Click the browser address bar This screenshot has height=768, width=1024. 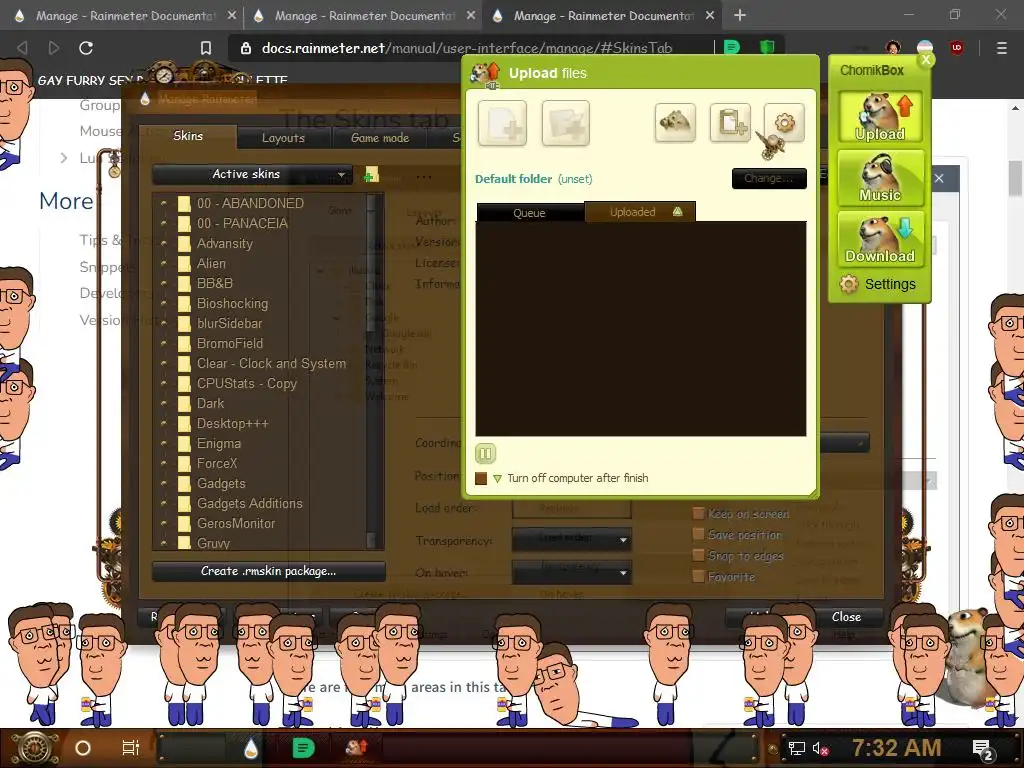pyautogui.click(x=467, y=48)
